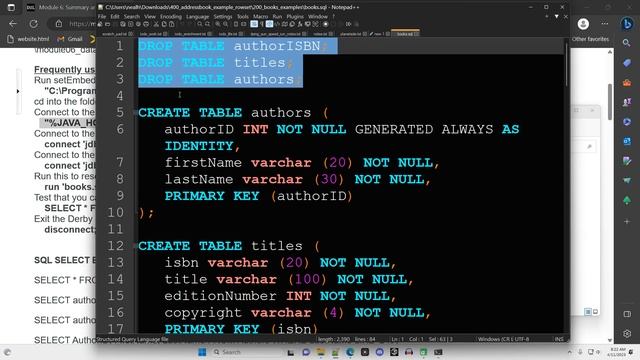
Task: Click the Copy toolbar icon in Notepad++
Action: 164,24
